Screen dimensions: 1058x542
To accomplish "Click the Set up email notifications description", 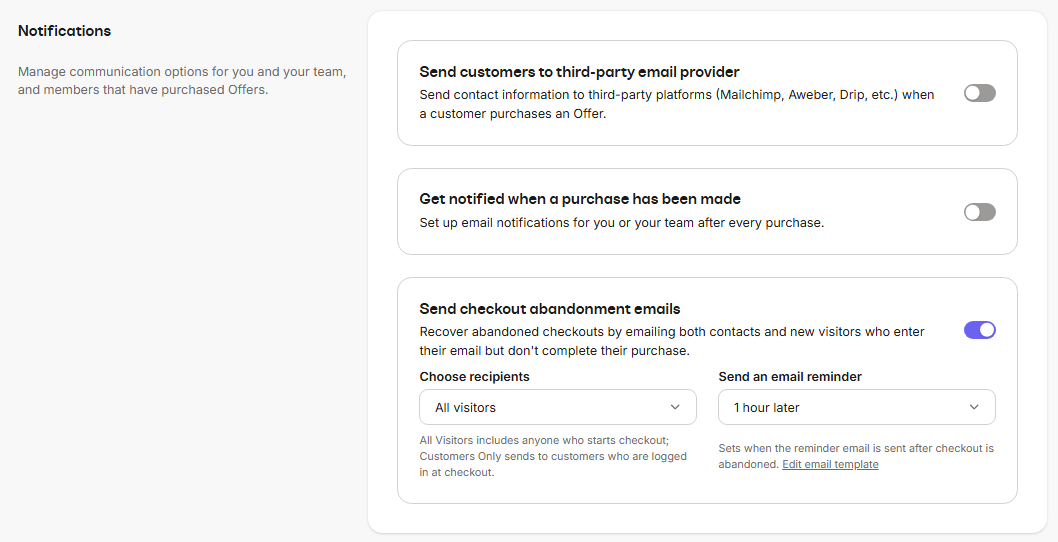I will coord(621,223).
